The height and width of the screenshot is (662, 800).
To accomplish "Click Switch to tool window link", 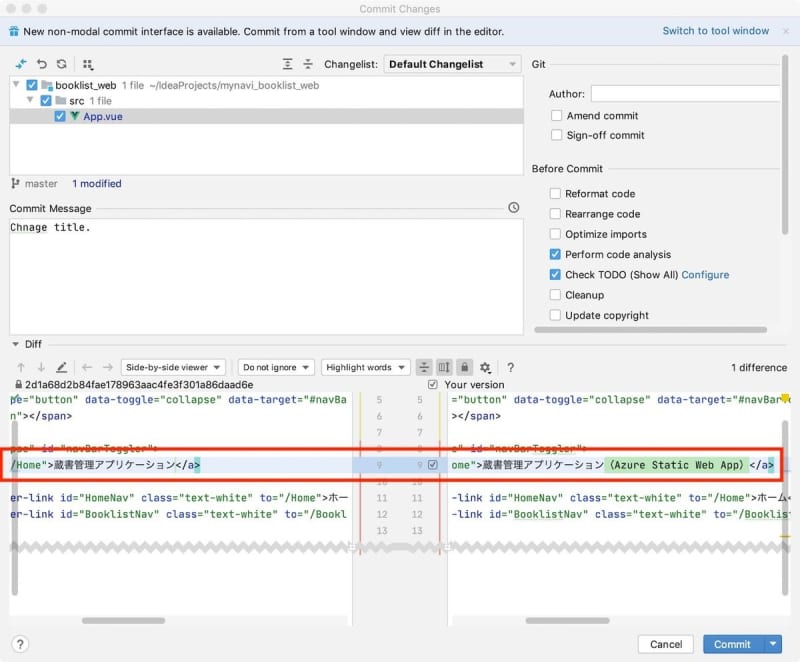I will [x=715, y=31].
